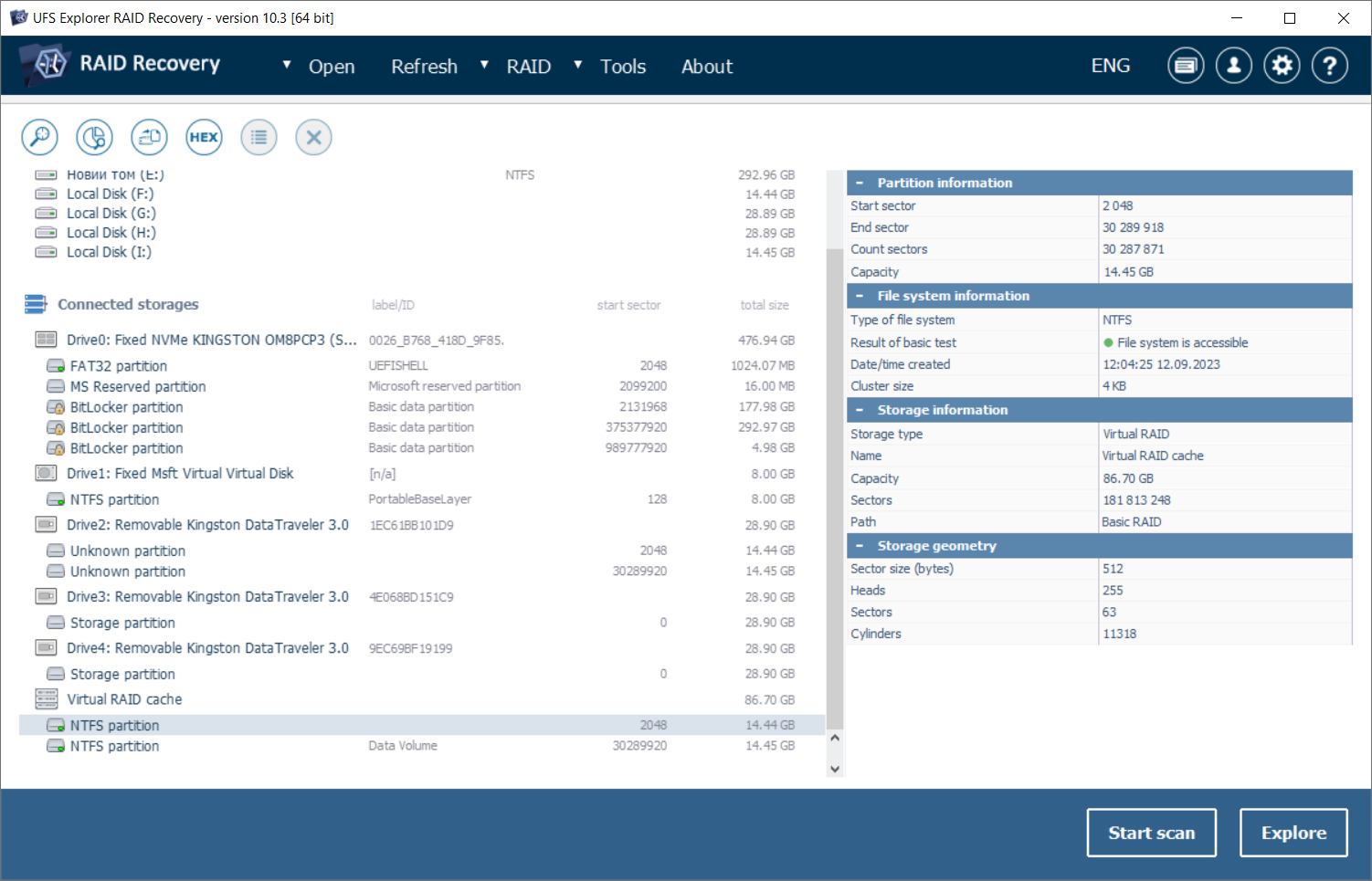Click the close storage X toolbar icon
Image resolution: width=1372 pixels, height=881 pixels.
tap(313, 138)
